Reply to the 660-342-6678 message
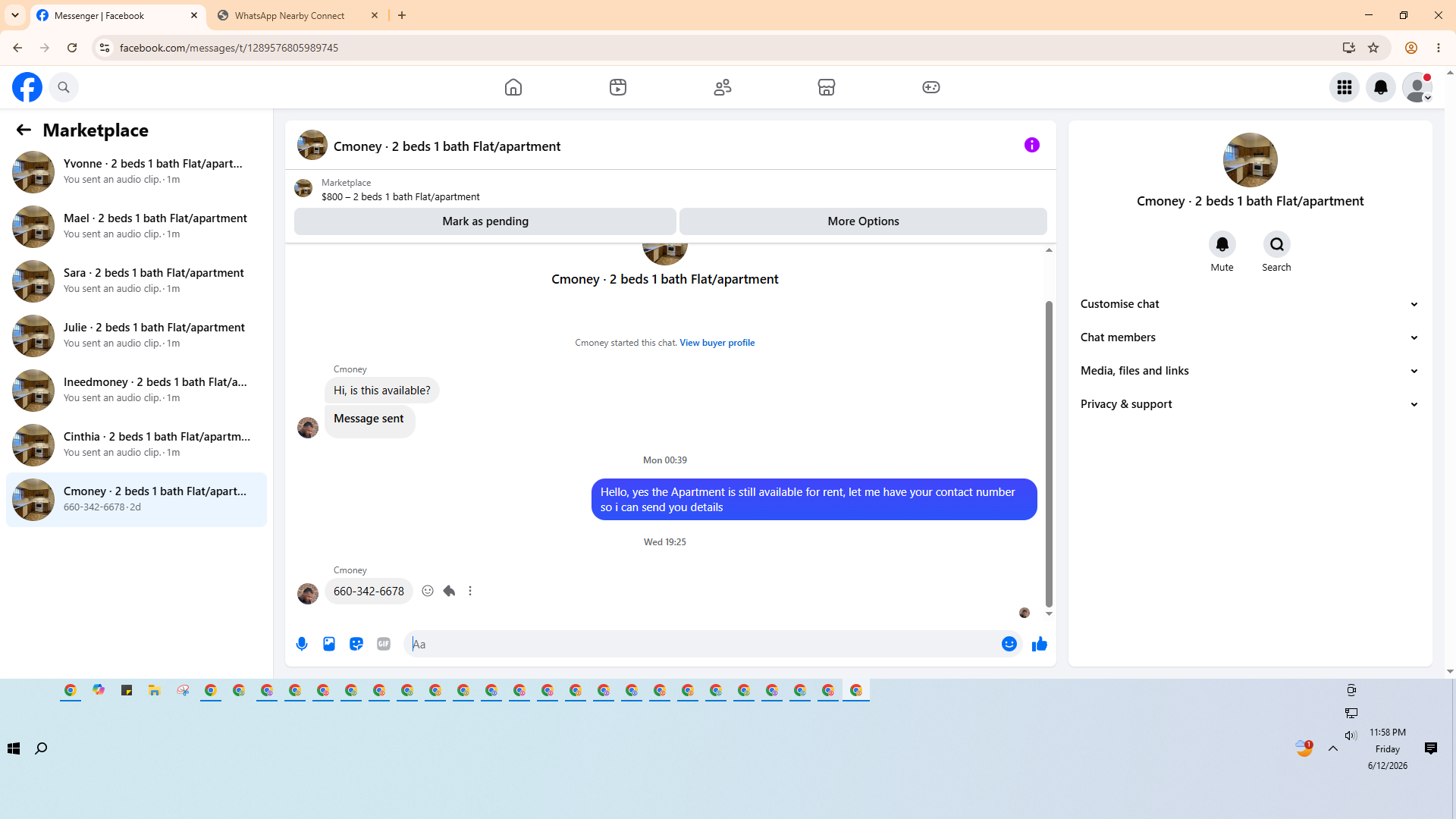The width and height of the screenshot is (1456, 819). [449, 591]
